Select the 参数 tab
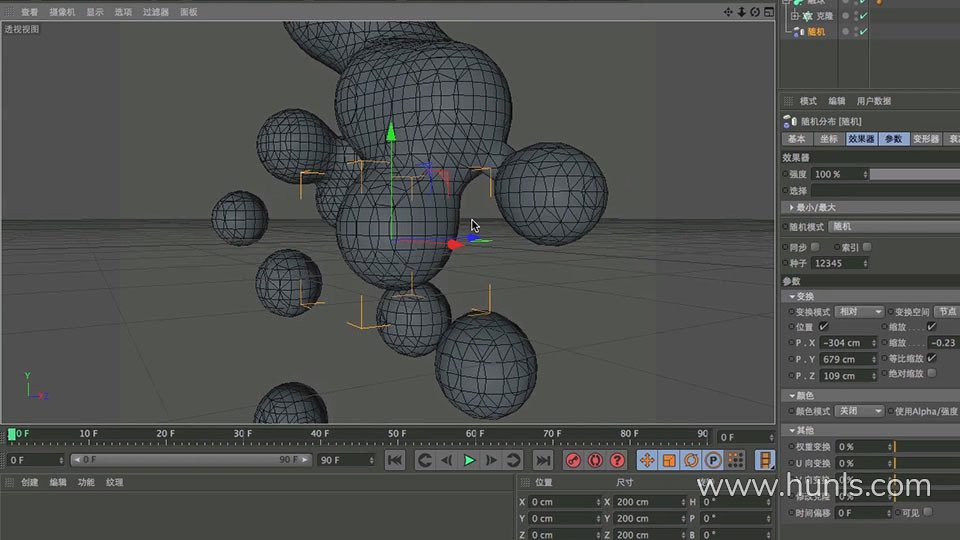This screenshot has height=540, width=960. pyautogui.click(x=893, y=139)
